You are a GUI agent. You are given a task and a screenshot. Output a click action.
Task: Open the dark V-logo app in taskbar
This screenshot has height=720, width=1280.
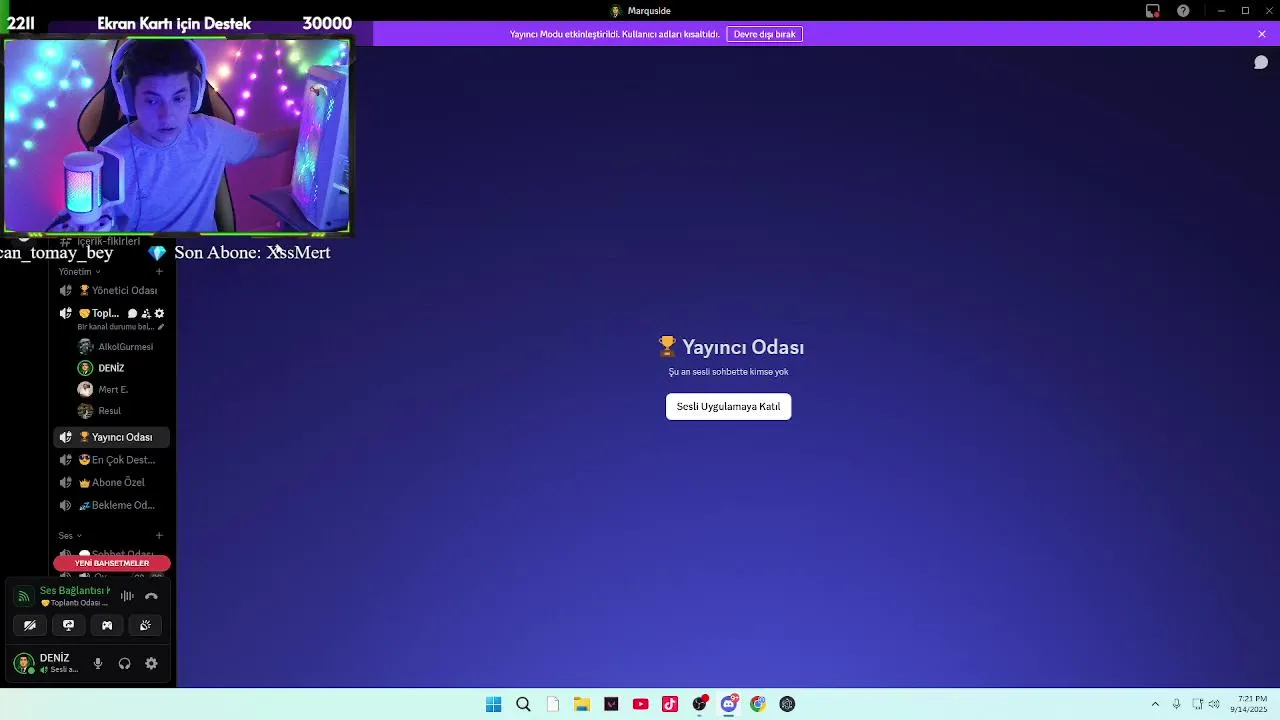pyautogui.click(x=611, y=704)
